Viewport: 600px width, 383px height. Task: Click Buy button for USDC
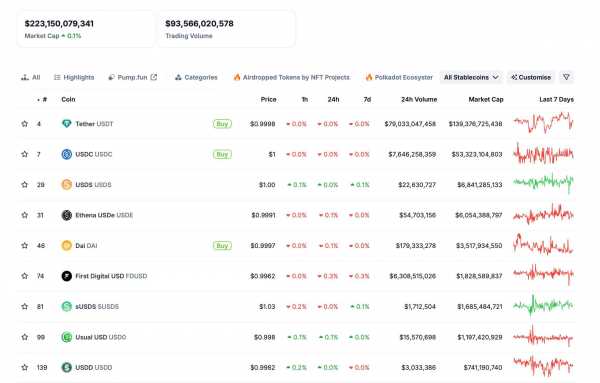click(x=222, y=154)
